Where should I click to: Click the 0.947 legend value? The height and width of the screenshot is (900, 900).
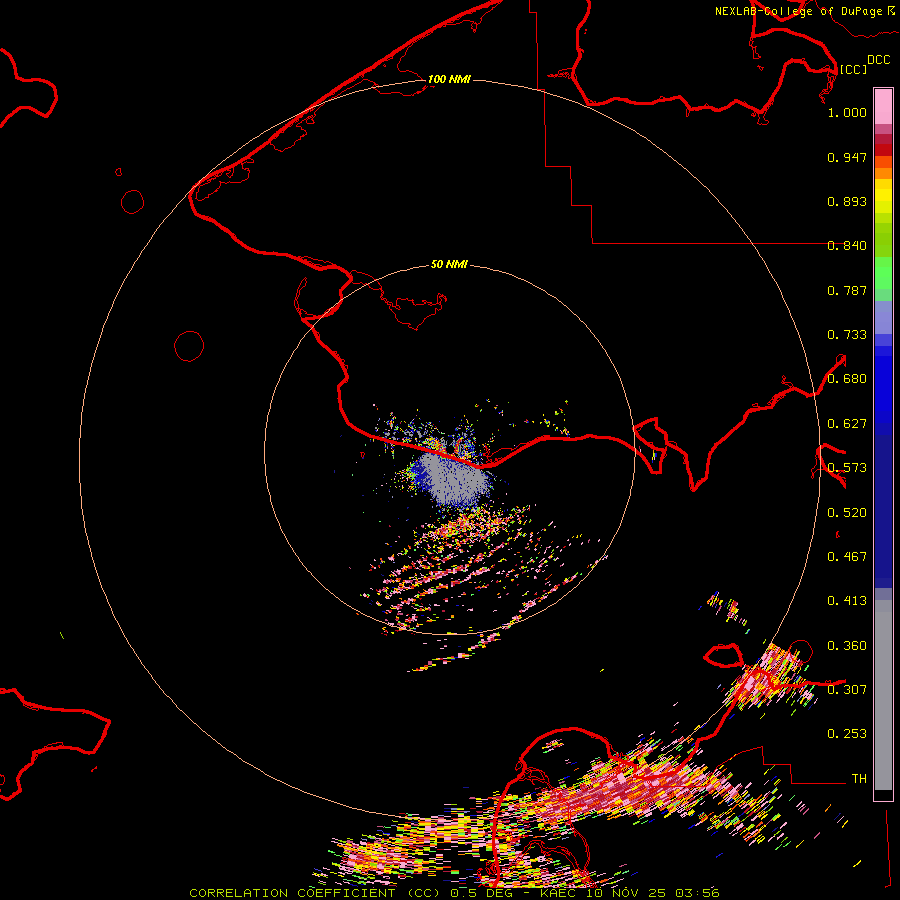(x=847, y=157)
